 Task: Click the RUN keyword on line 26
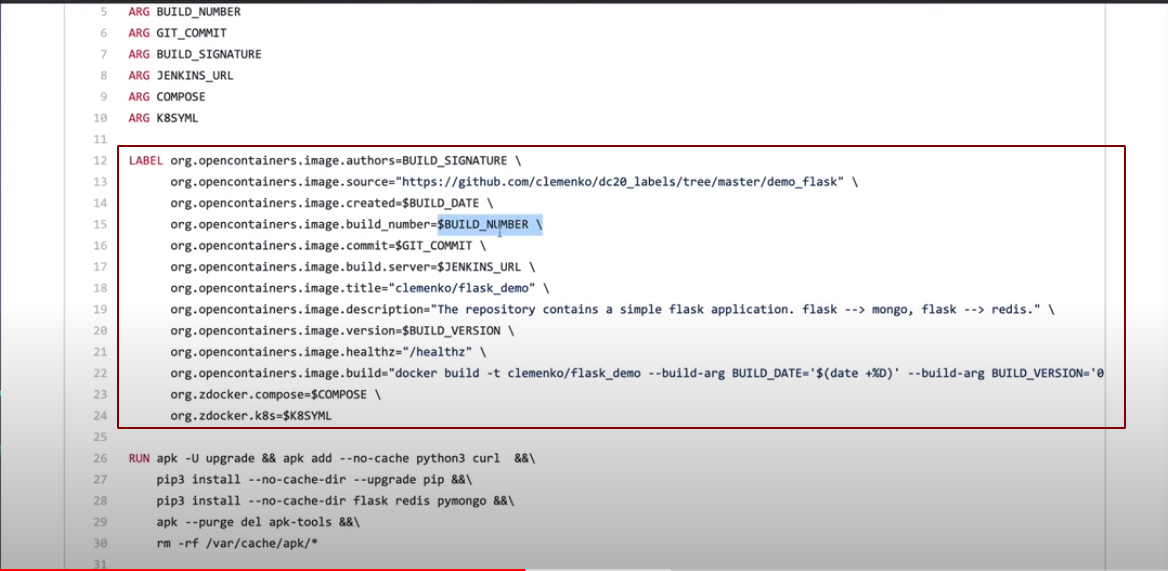click(139, 459)
